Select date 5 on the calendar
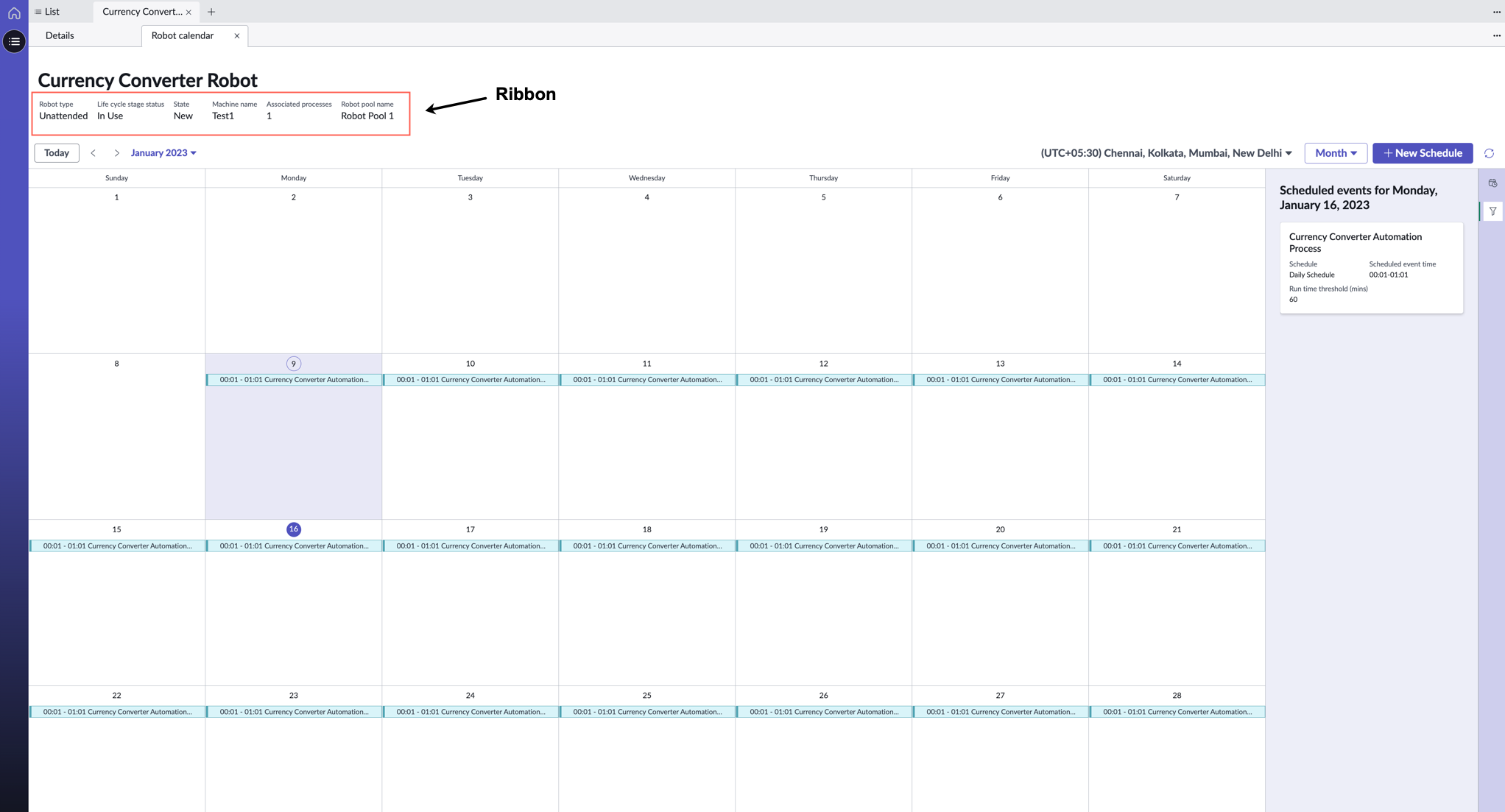Viewport: 1505px width, 812px height. (823, 197)
